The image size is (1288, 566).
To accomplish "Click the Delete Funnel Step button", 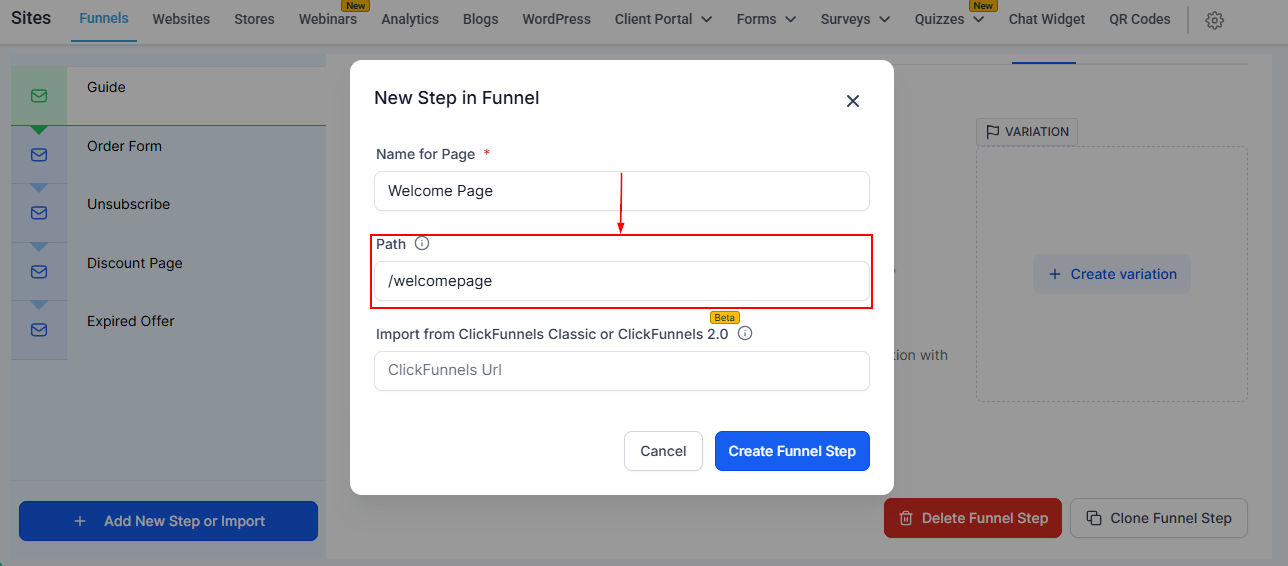I will click(973, 518).
